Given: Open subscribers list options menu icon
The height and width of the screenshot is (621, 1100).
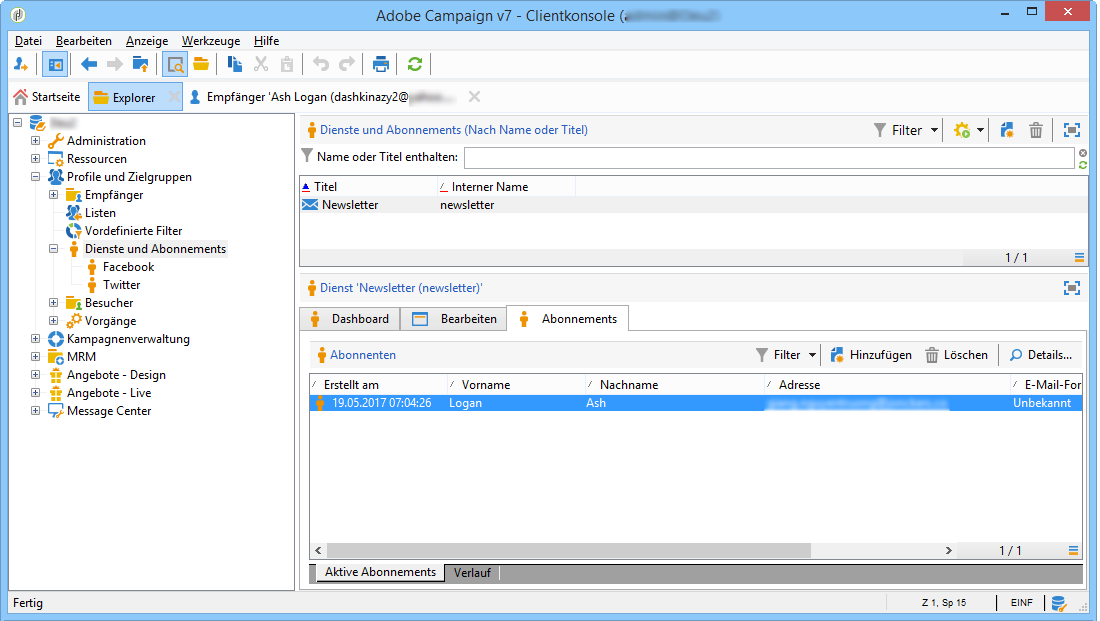Looking at the screenshot, I should [1073, 551].
